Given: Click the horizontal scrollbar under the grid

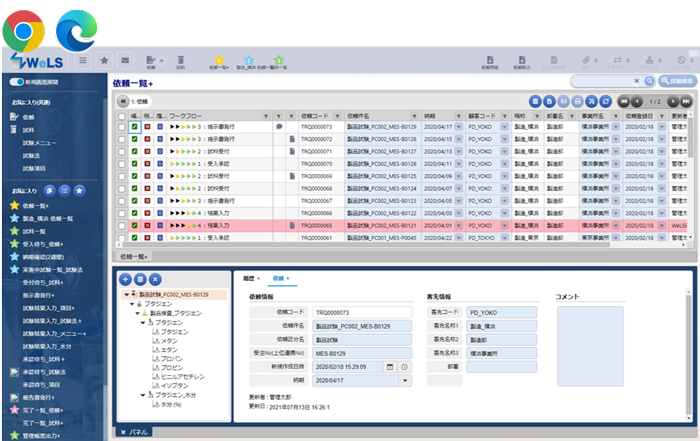Looking at the screenshot, I should click(366, 245).
